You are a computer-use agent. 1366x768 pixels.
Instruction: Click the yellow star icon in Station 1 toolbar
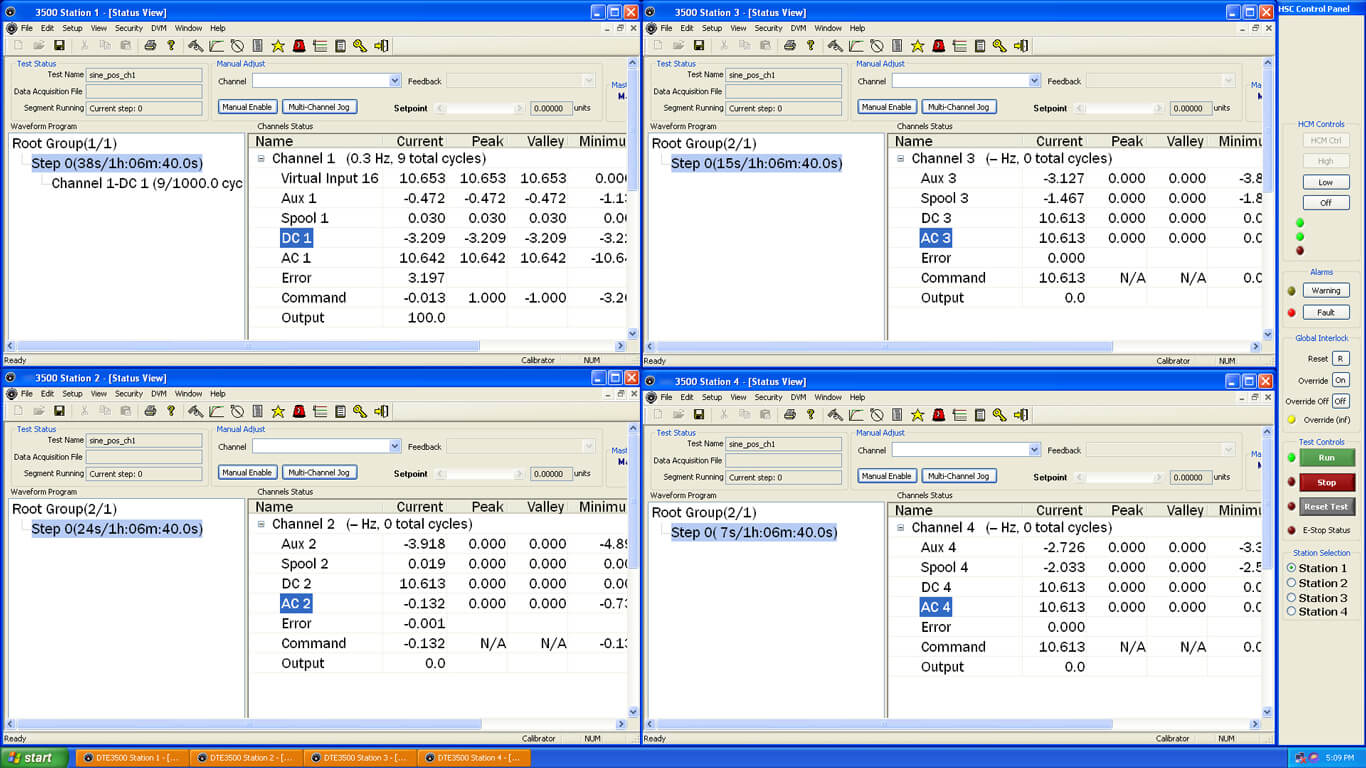(x=278, y=45)
